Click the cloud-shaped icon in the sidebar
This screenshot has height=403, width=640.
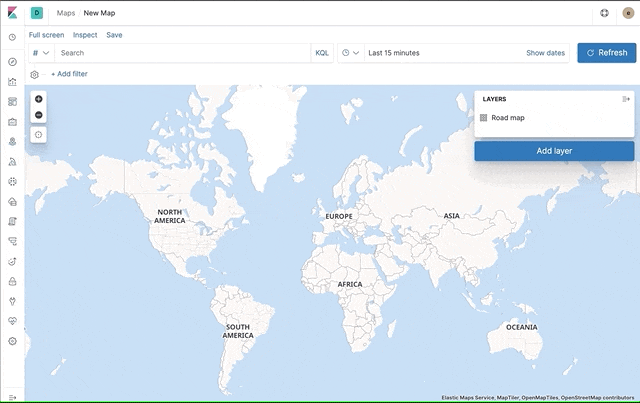[13, 201]
